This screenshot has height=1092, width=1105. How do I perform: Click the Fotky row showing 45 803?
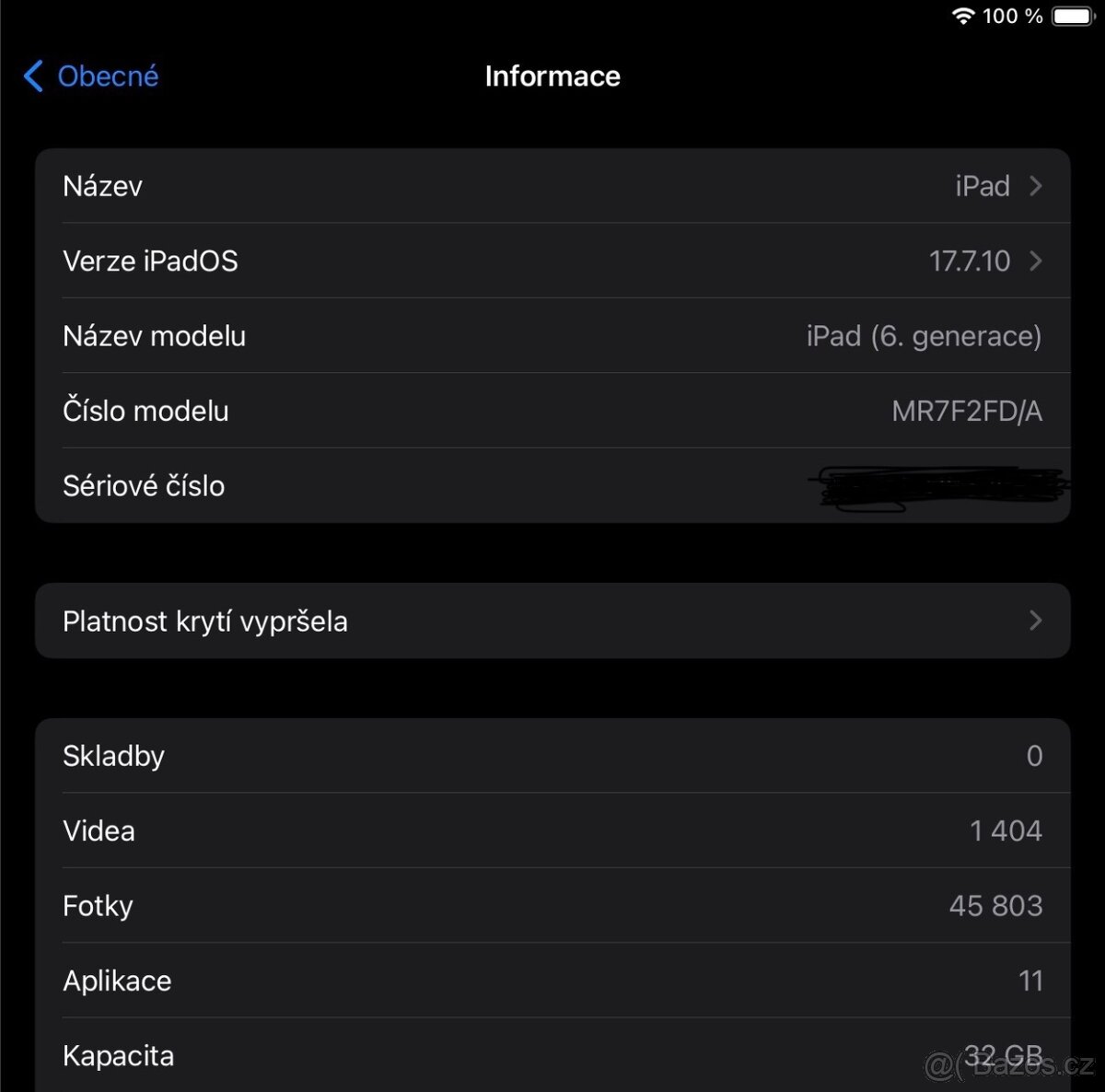[552, 905]
